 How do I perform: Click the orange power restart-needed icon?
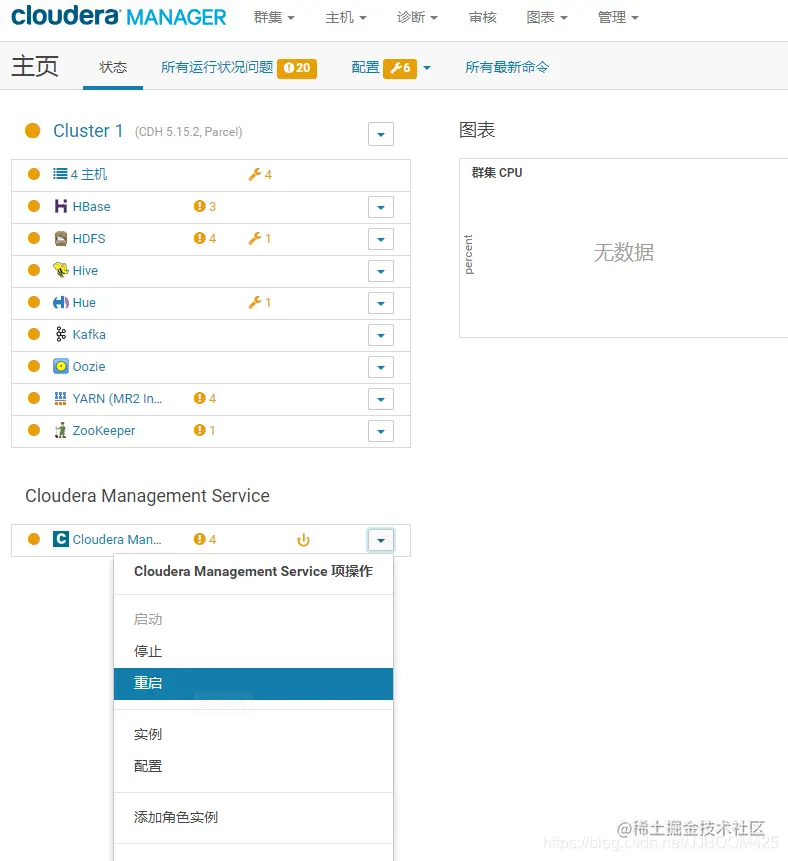coord(304,540)
